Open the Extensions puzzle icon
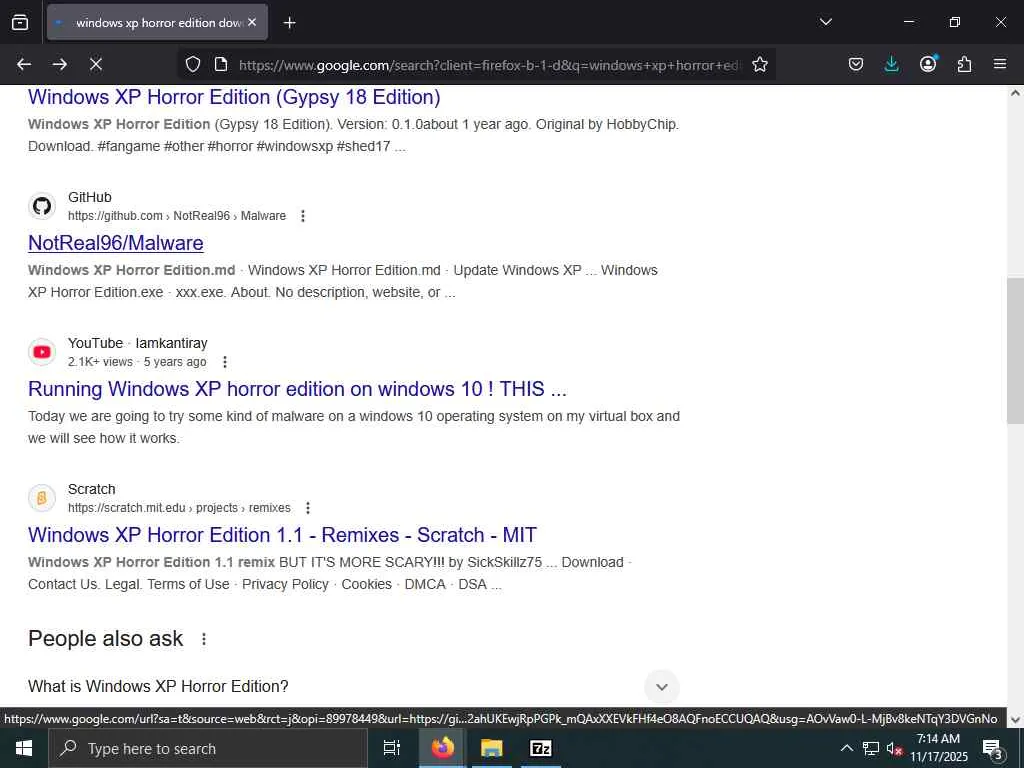Screen dimensions: 1024x768 point(964,64)
